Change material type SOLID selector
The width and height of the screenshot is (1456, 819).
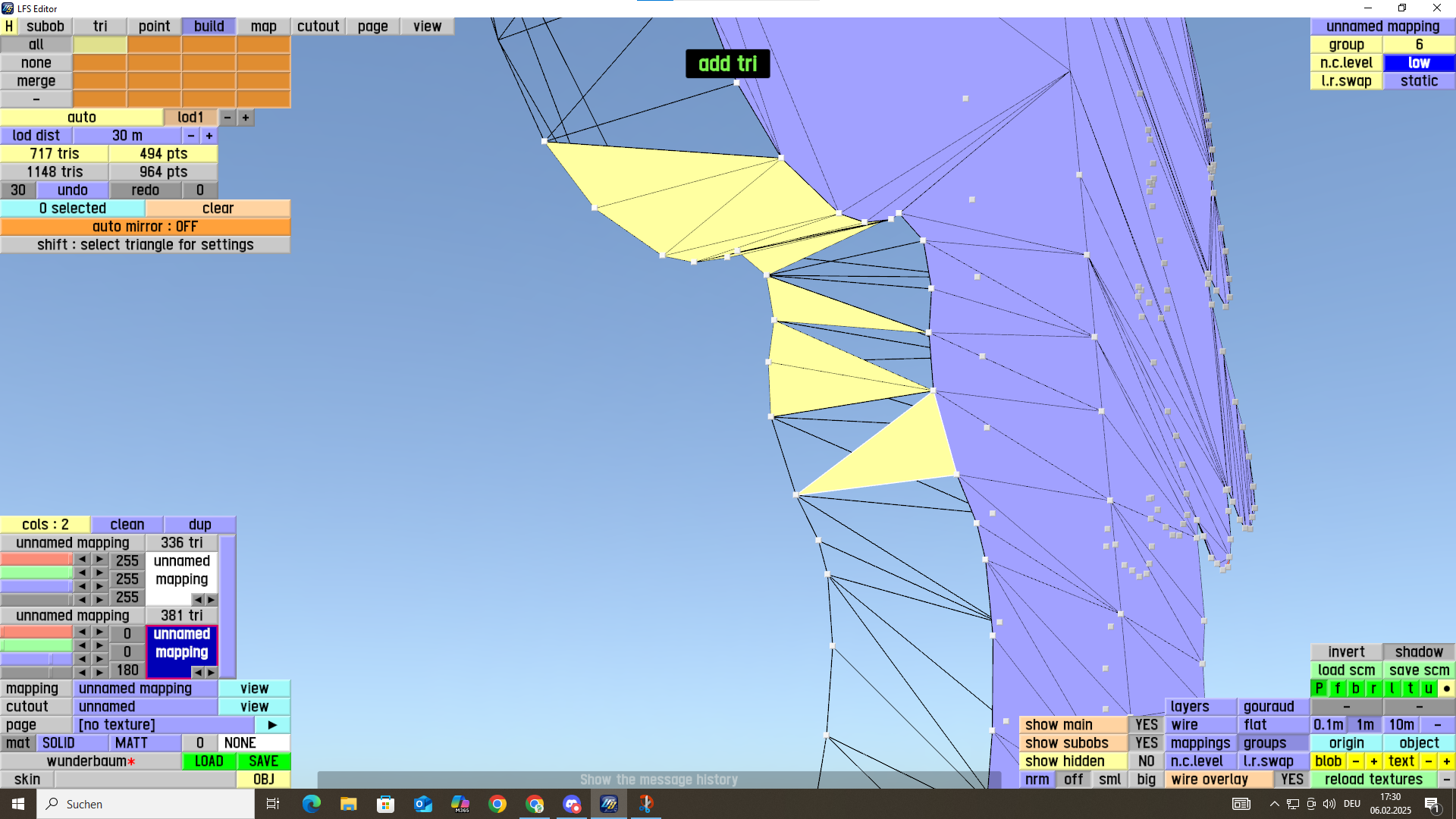coord(72,743)
